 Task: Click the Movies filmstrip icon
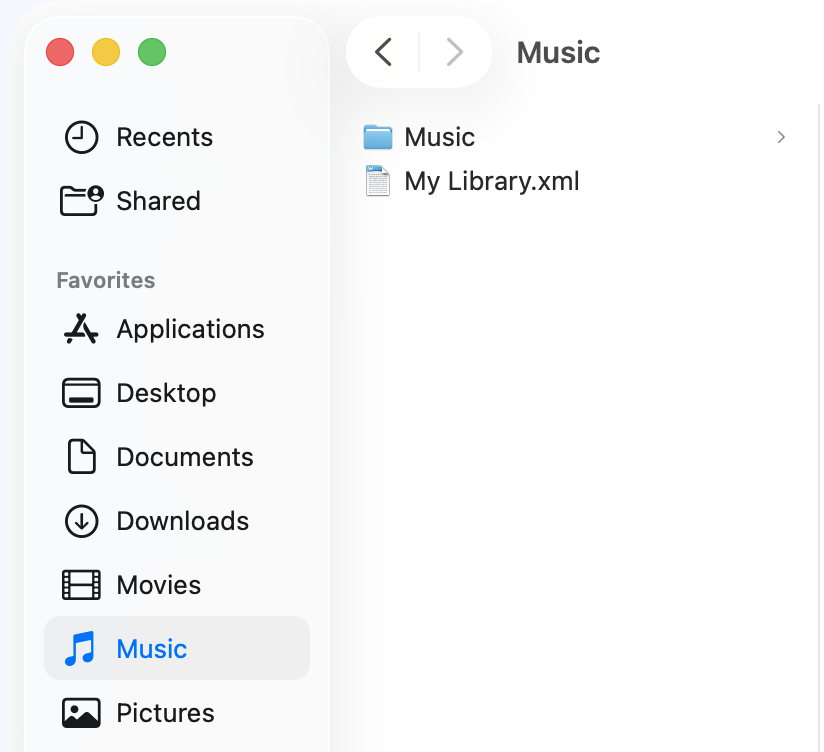click(x=81, y=585)
